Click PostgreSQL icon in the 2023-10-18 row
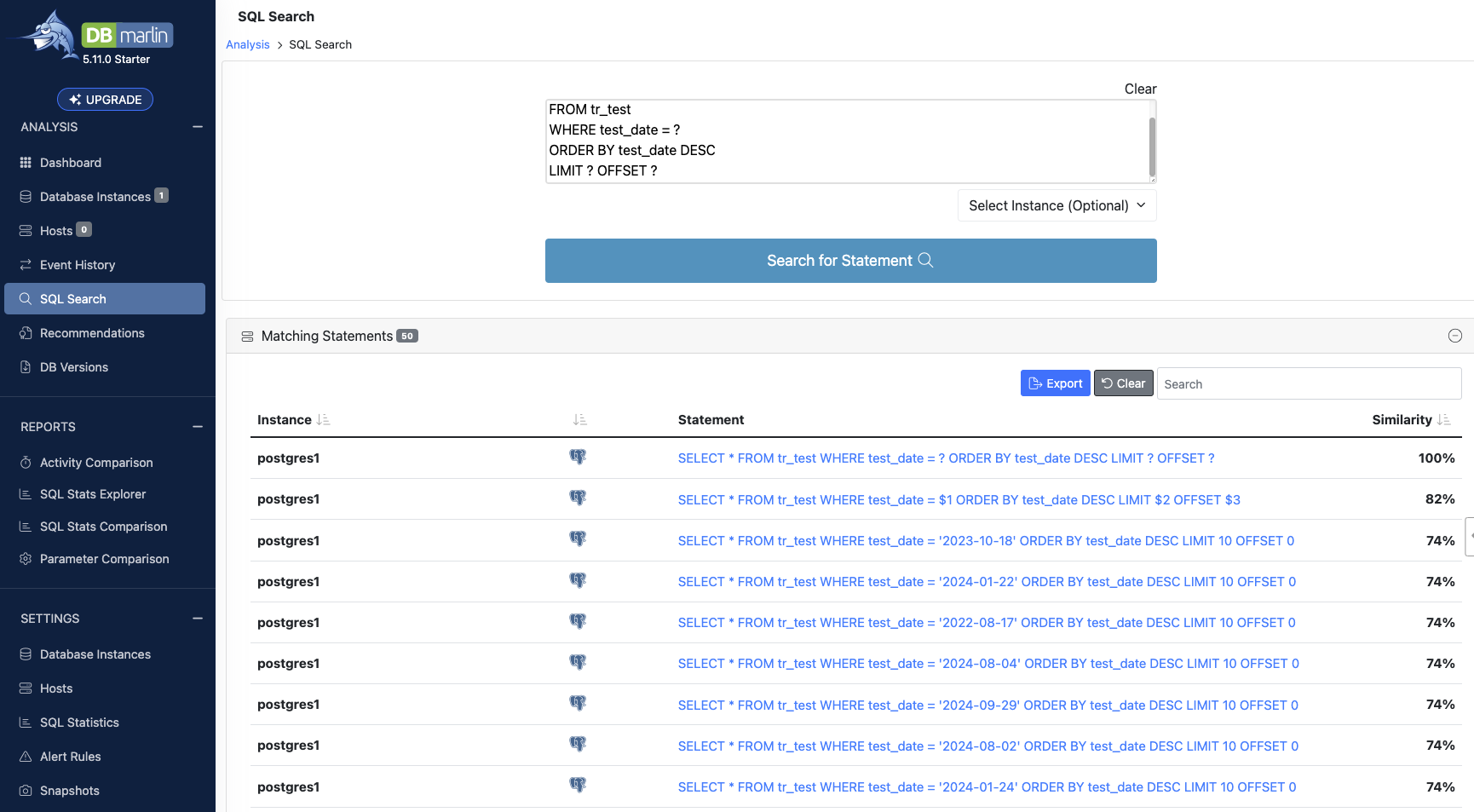Screen dimensions: 1474x812 (x=578, y=539)
